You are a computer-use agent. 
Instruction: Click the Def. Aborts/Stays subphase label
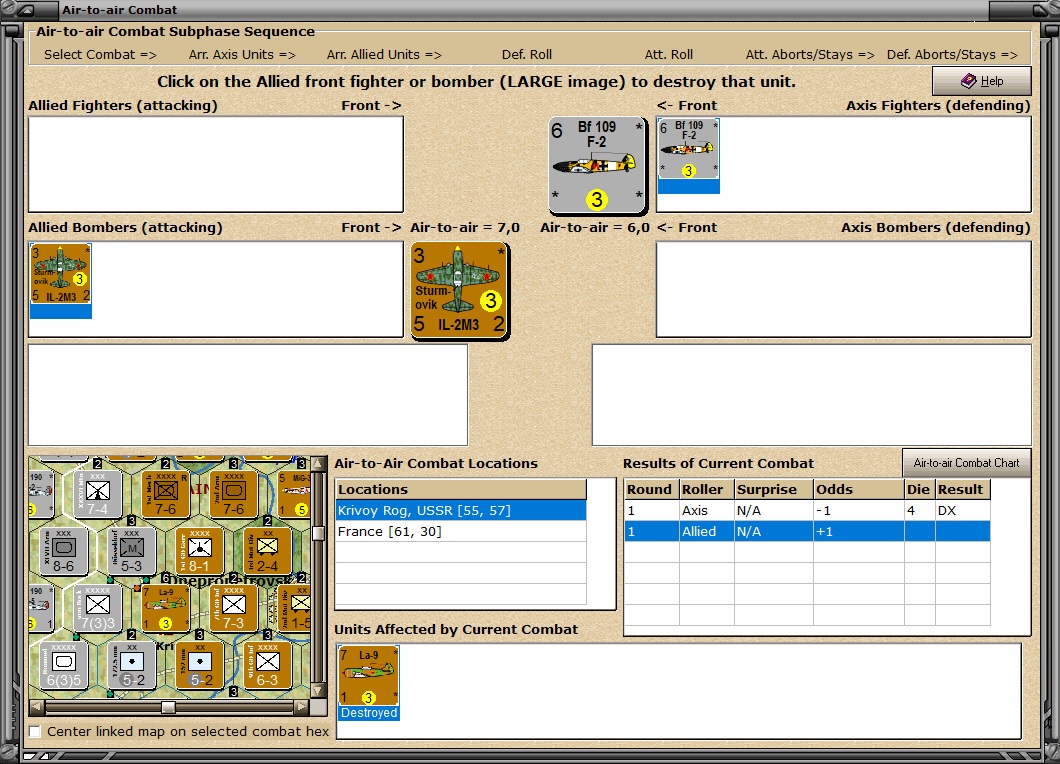[952, 55]
